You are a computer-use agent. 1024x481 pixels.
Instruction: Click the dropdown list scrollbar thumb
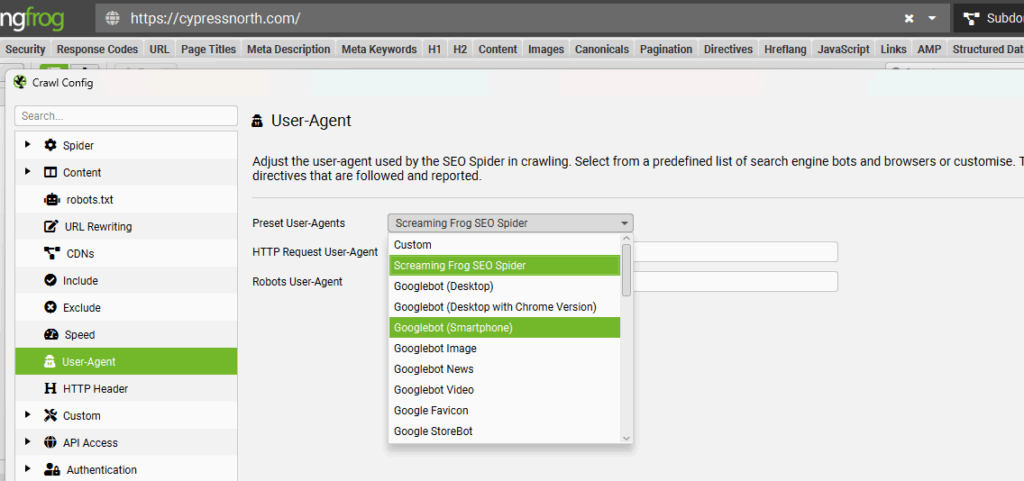626,270
